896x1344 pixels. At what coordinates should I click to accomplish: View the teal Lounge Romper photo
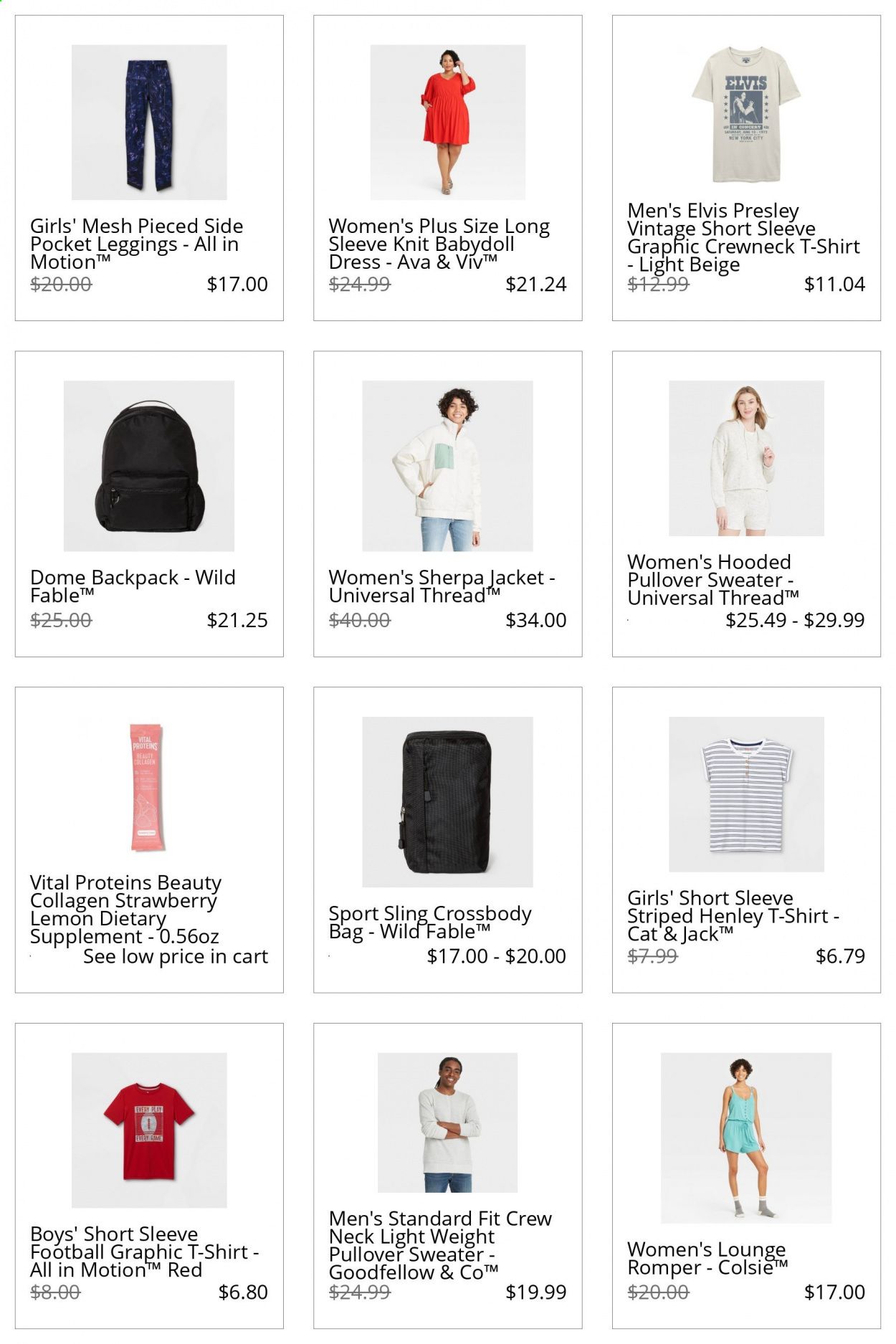(746, 1138)
